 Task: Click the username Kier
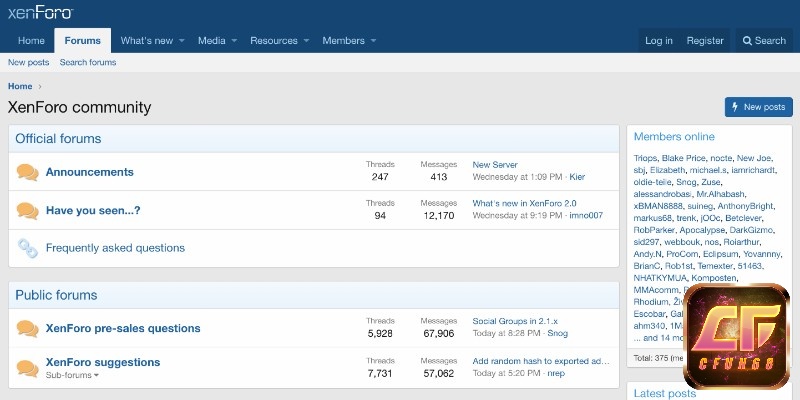577,177
